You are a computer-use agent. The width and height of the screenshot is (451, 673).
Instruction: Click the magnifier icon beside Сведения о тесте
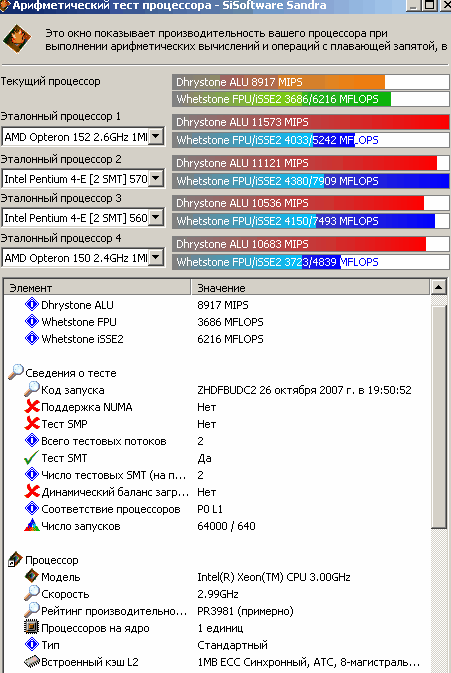16,372
